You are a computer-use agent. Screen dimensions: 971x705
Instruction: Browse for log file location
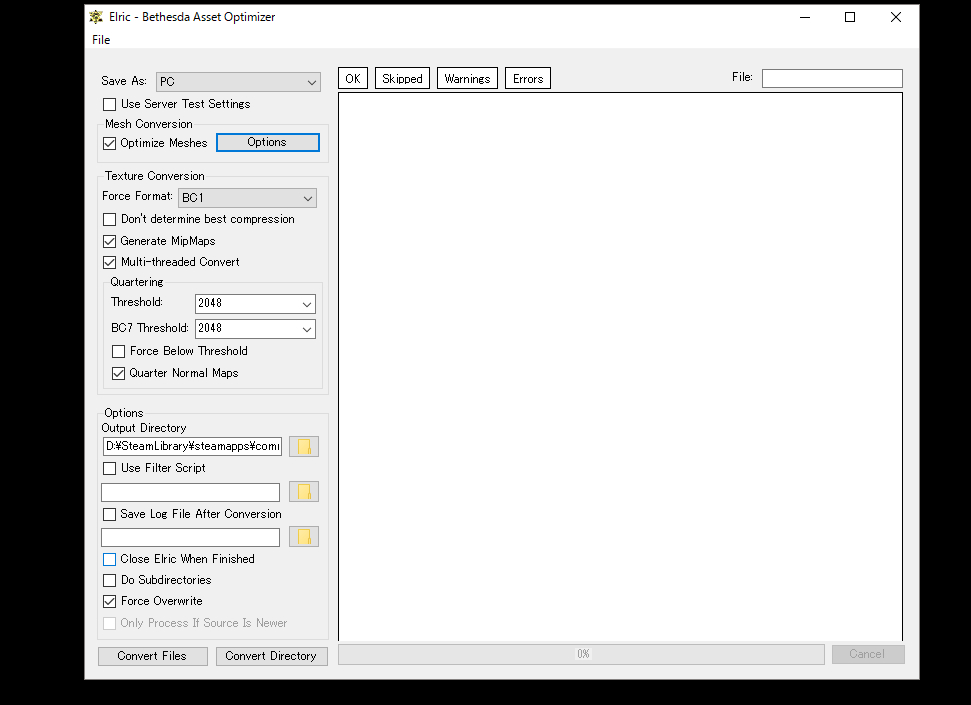[303, 537]
